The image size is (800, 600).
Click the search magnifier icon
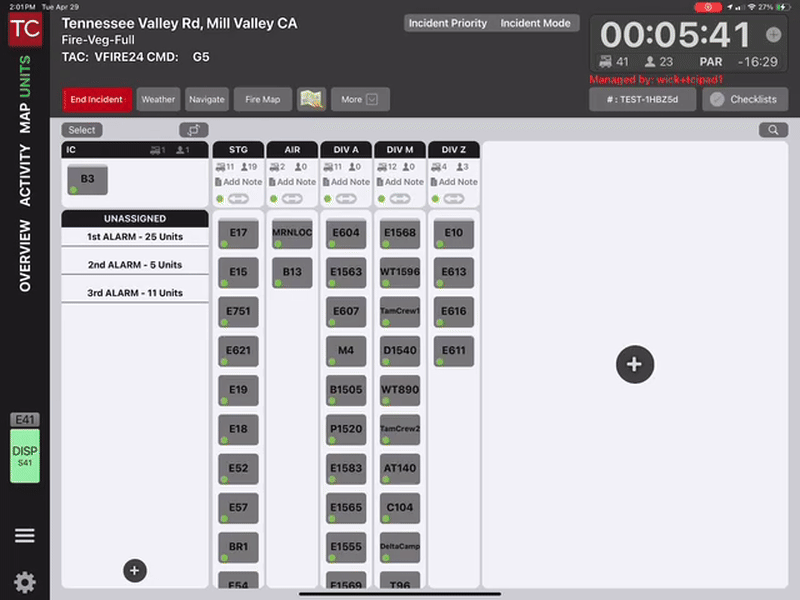click(773, 130)
